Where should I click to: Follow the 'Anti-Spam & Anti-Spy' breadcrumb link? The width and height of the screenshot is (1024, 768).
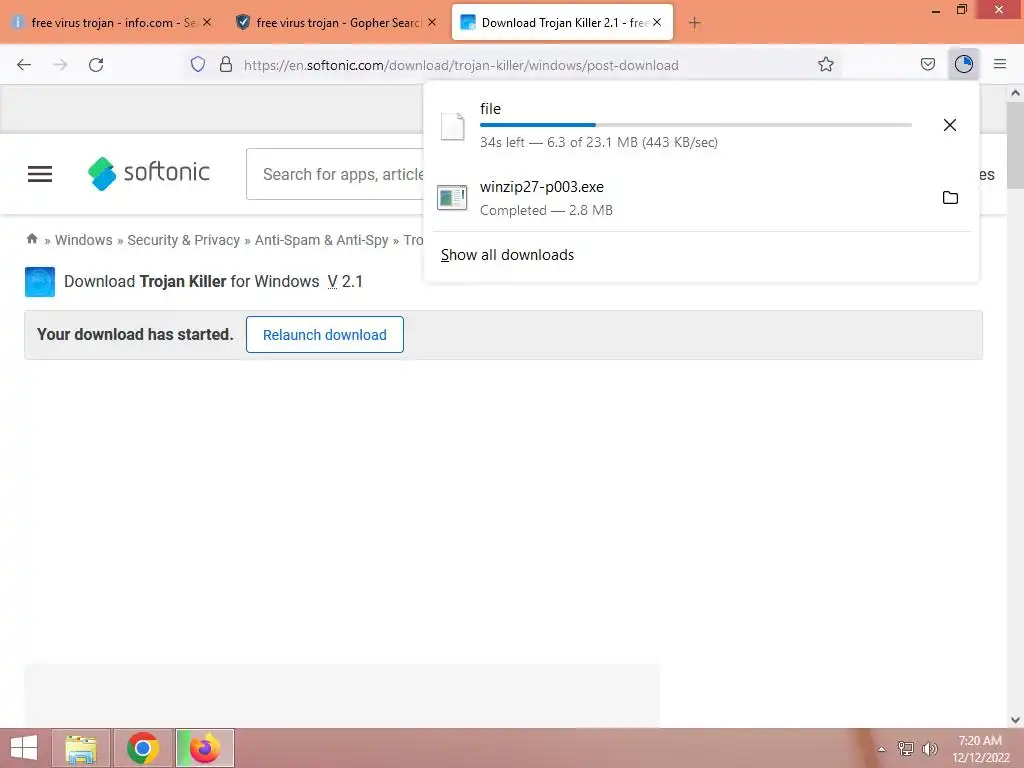tap(321, 240)
